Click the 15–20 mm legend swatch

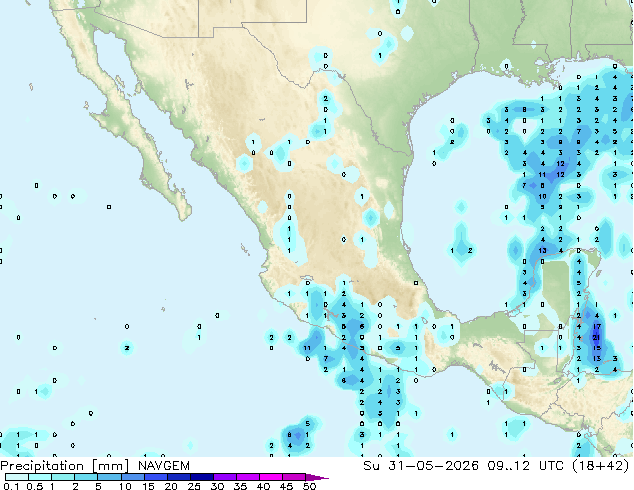coord(155,477)
